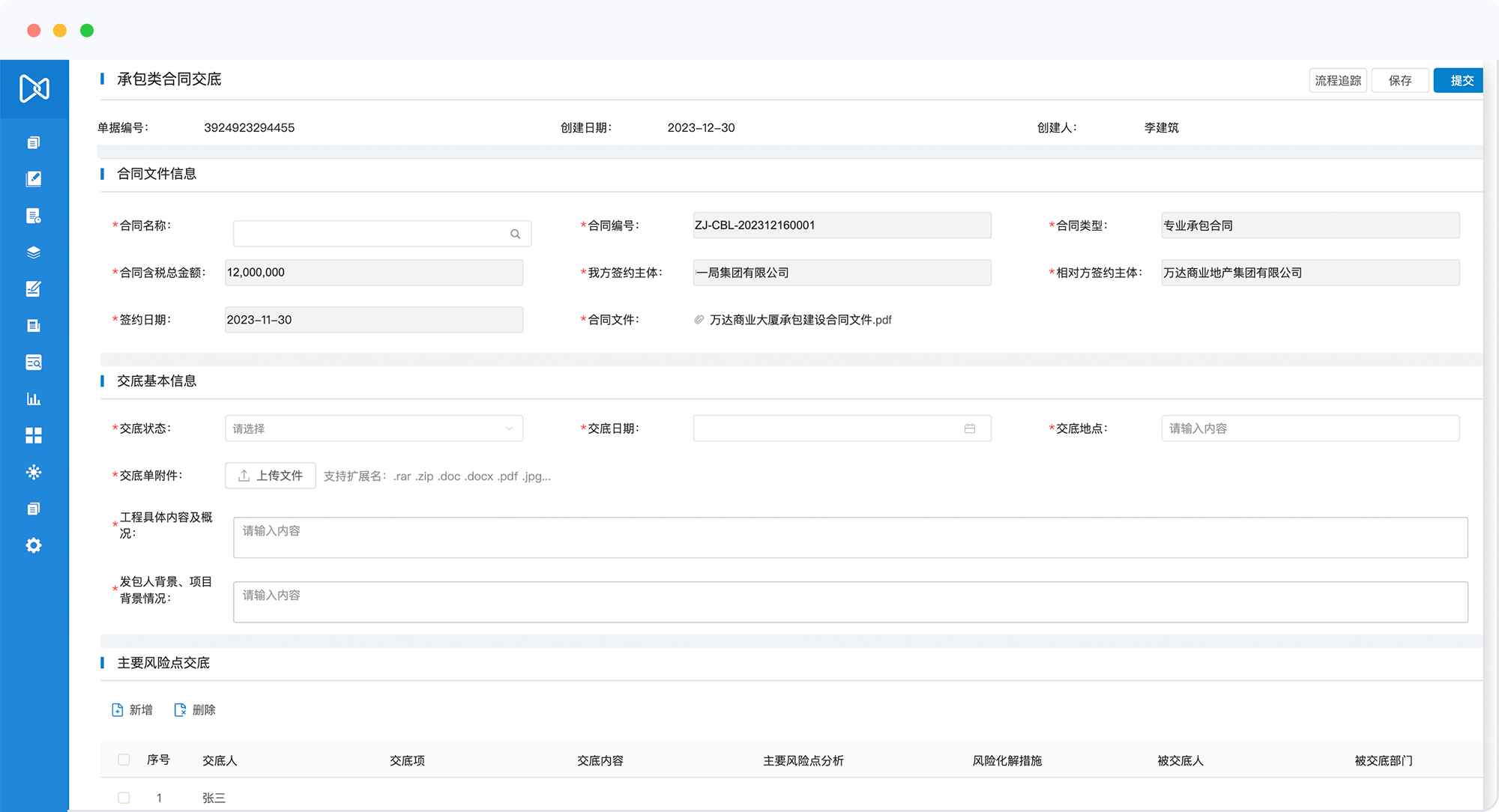Click the settings gear in sidebar

tap(34, 545)
